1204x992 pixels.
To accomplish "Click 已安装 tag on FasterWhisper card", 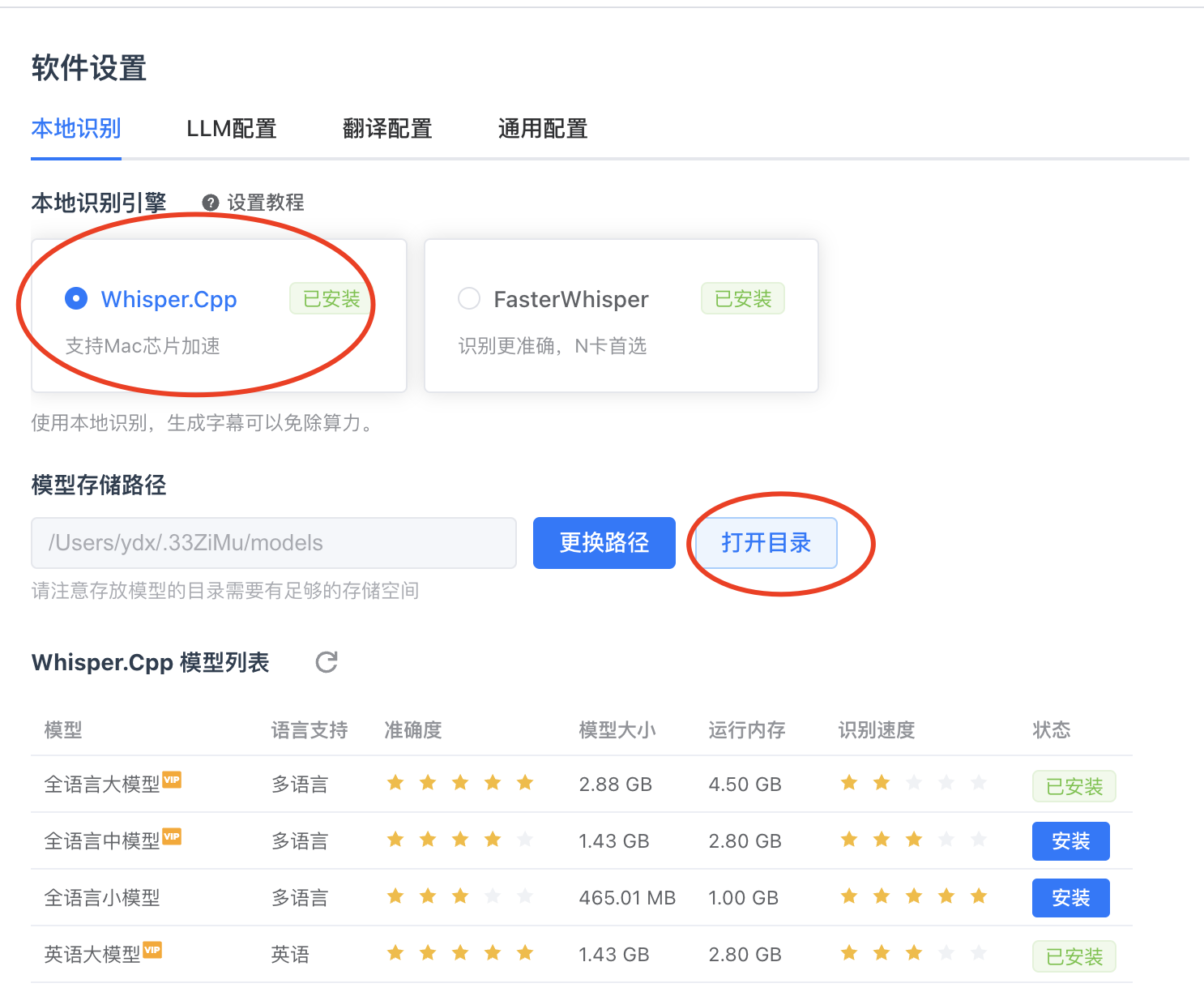I will pos(742,299).
